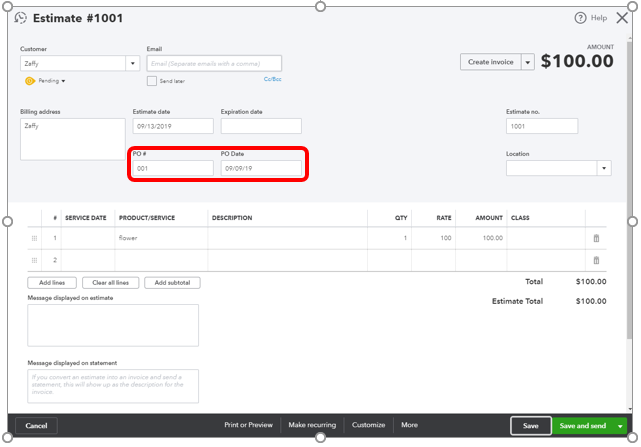Screen dimensions: 641x447
Task: Click the Help question mark icon
Action: [580, 18]
